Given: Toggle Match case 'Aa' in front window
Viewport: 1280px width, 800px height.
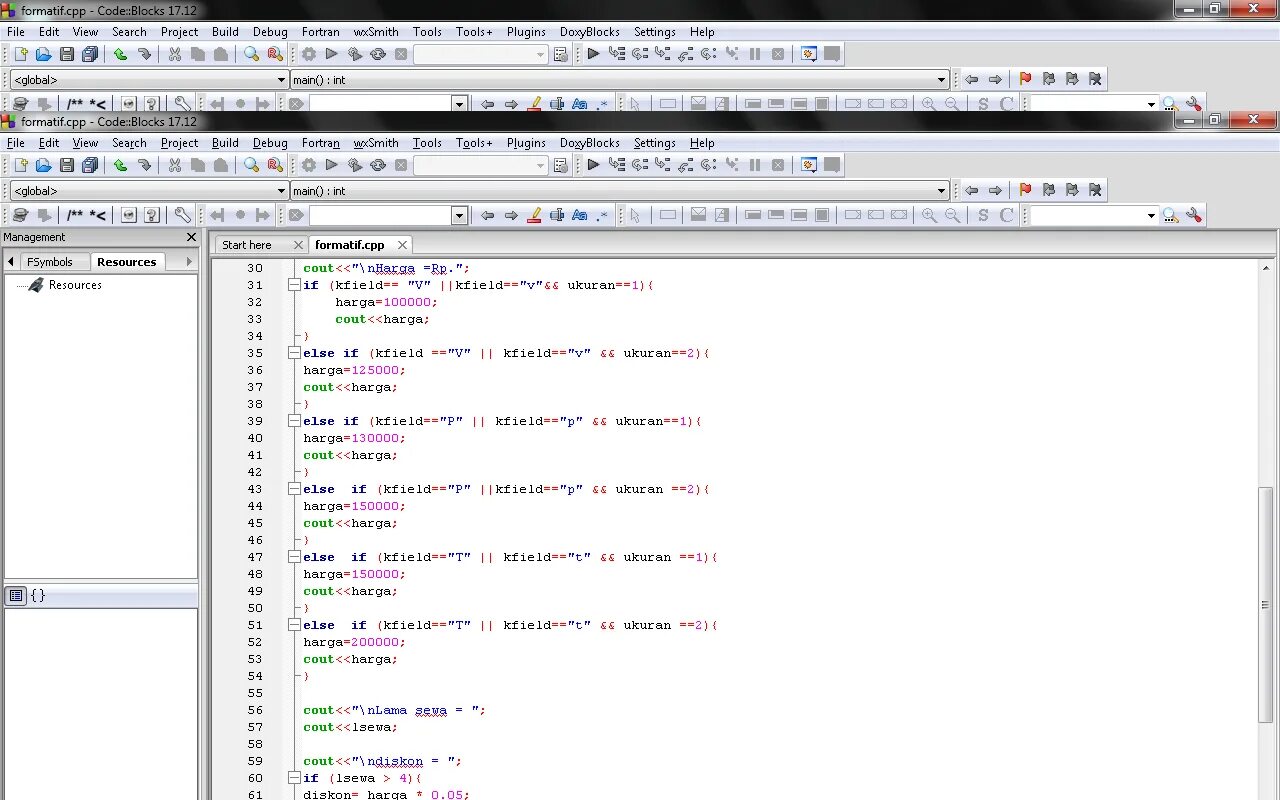Looking at the screenshot, I should [579, 215].
